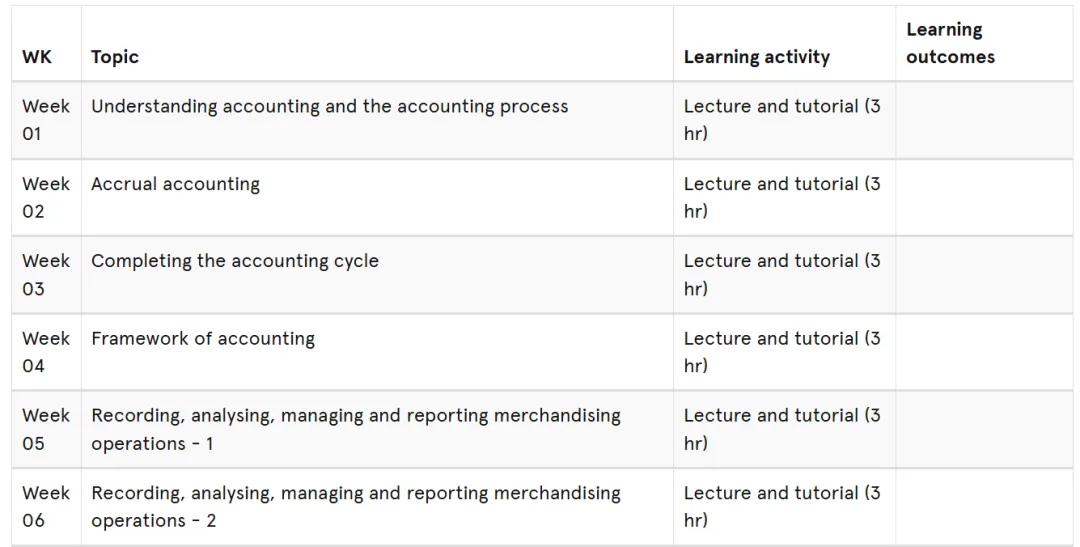Image resolution: width=1080 pixels, height=547 pixels.
Task: Click the Topic column header
Action: pyautogui.click(x=115, y=56)
